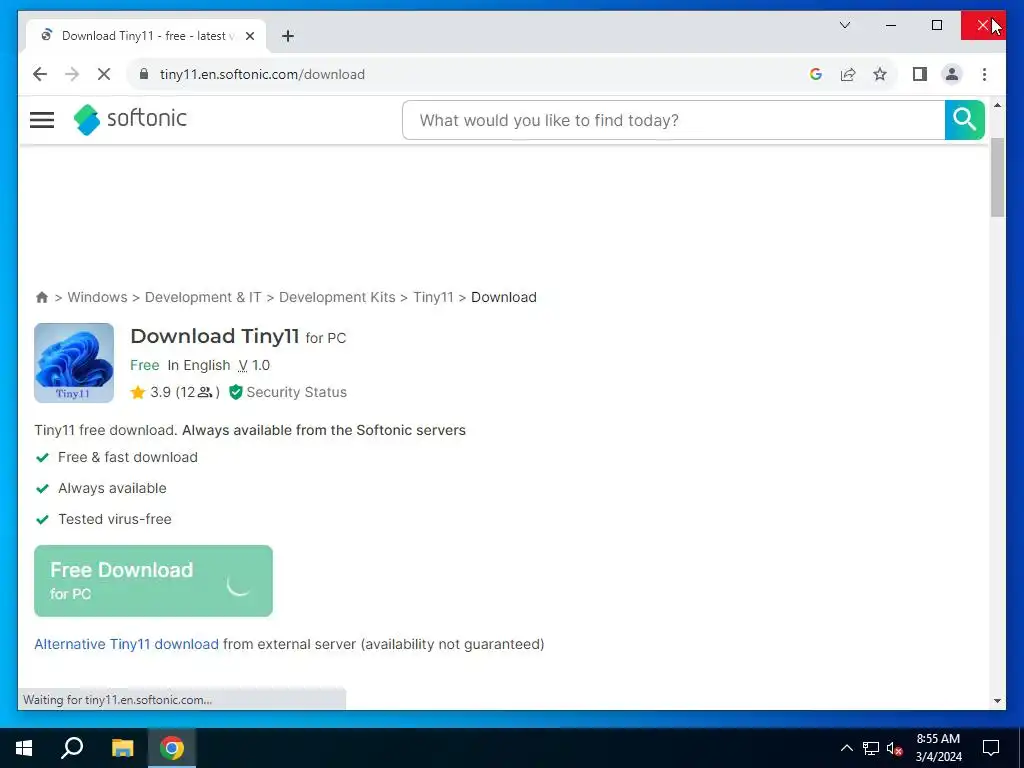Open Alternative Tiny11 download link

coord(127,644)
